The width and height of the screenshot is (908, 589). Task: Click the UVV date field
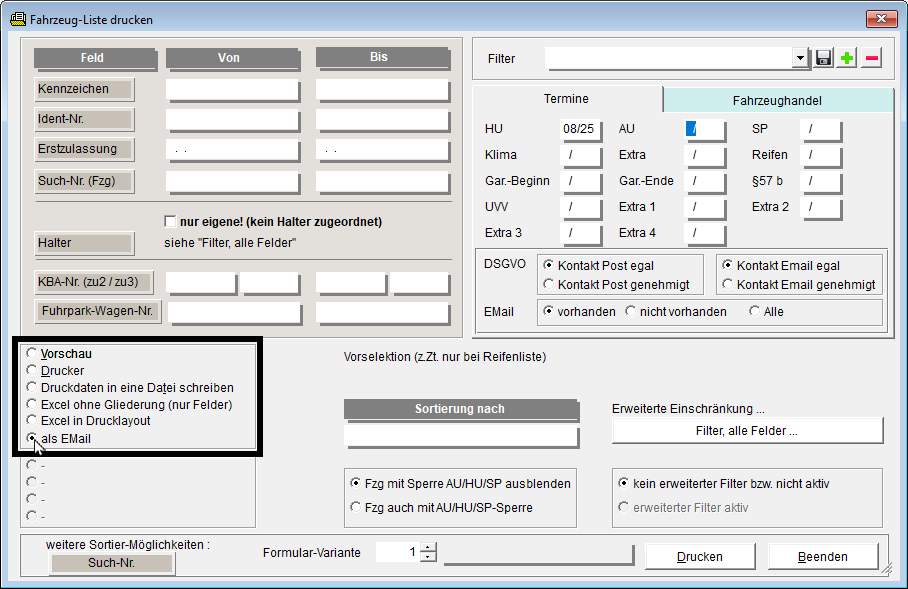(581, 207)
